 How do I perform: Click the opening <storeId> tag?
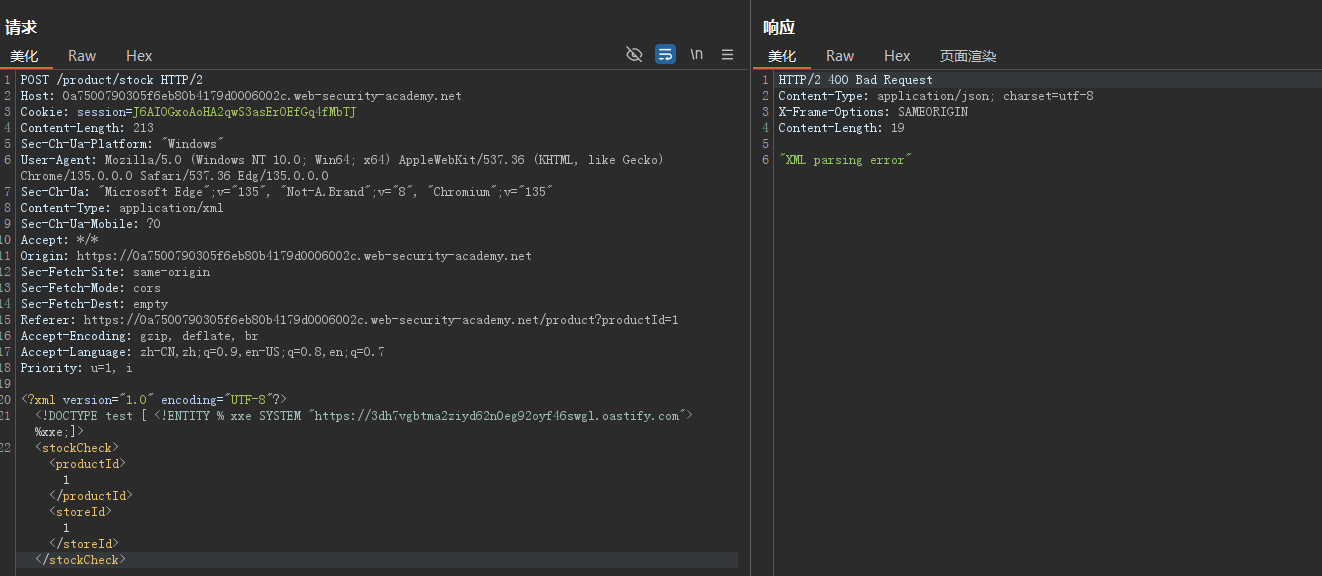(x=80, y=512)
